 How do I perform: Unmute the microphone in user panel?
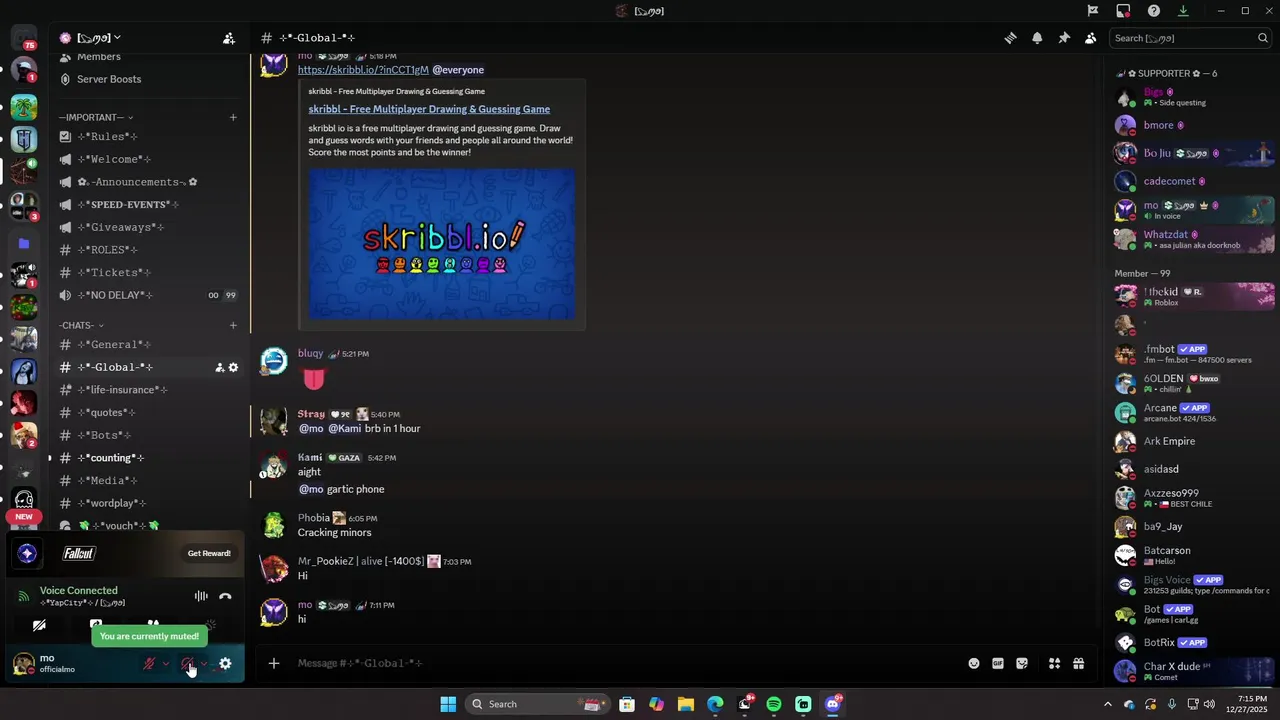tap(149, 663)
